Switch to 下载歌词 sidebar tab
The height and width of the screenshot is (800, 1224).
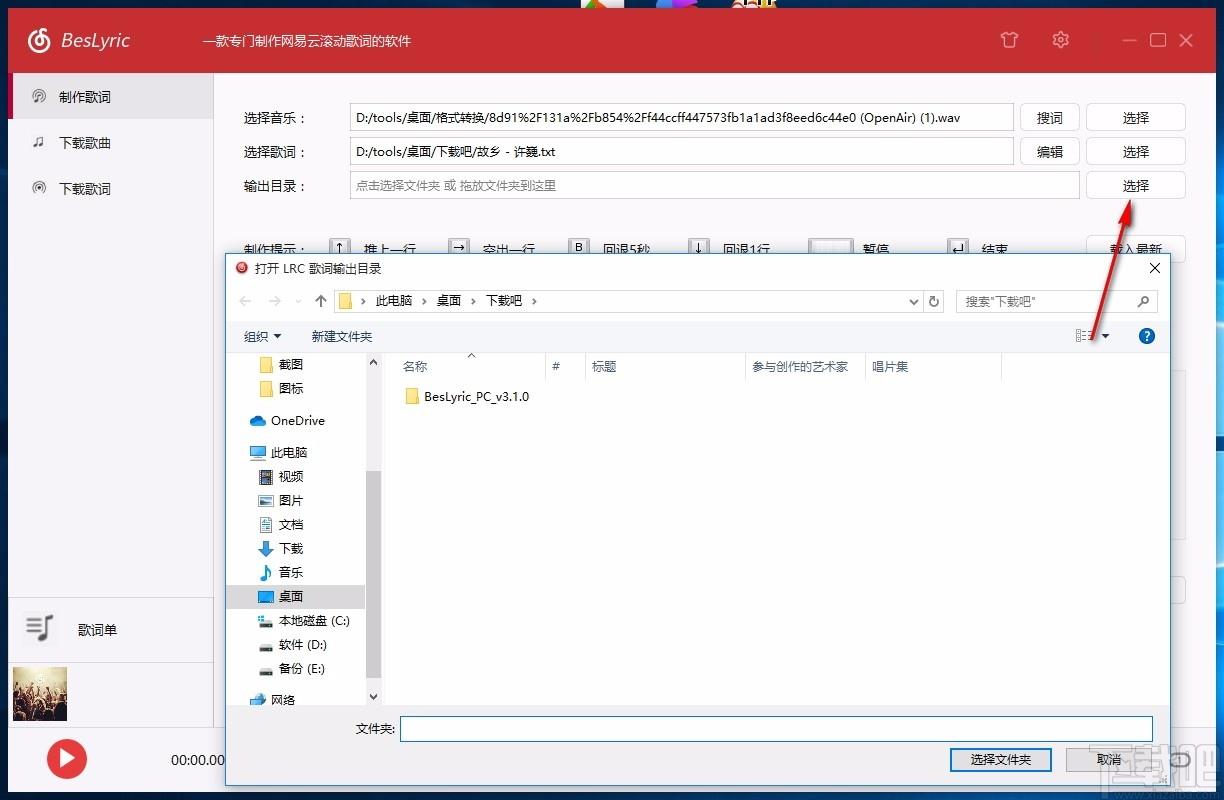[111, 188]
